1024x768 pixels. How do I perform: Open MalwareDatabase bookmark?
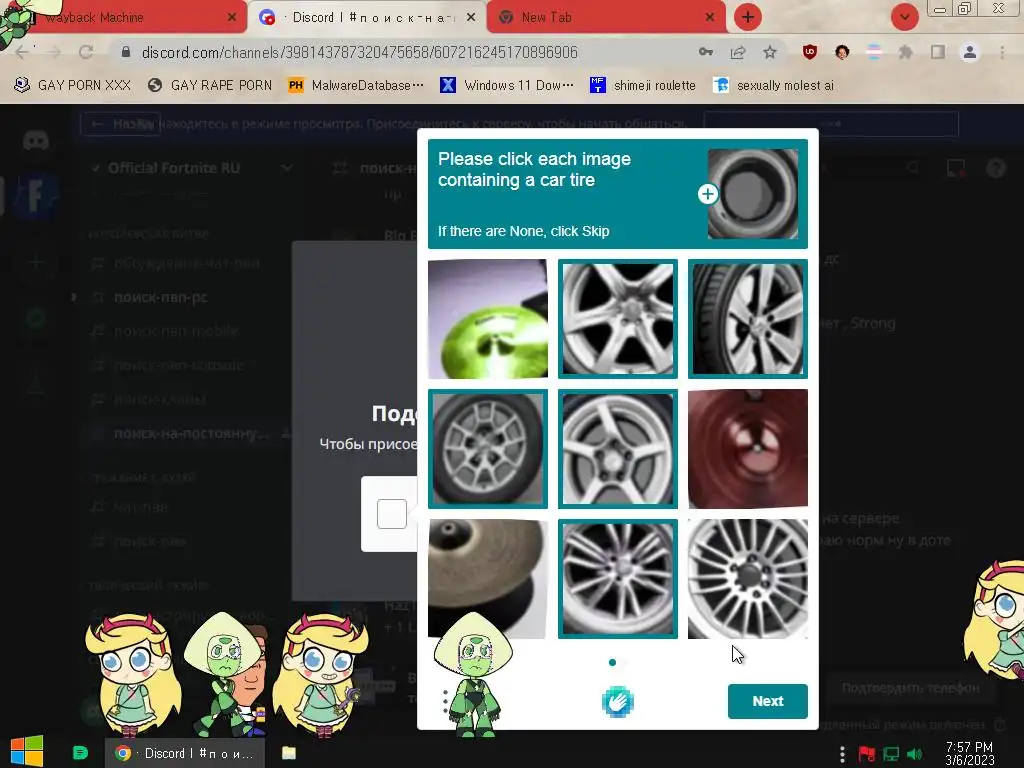(356, 85)
